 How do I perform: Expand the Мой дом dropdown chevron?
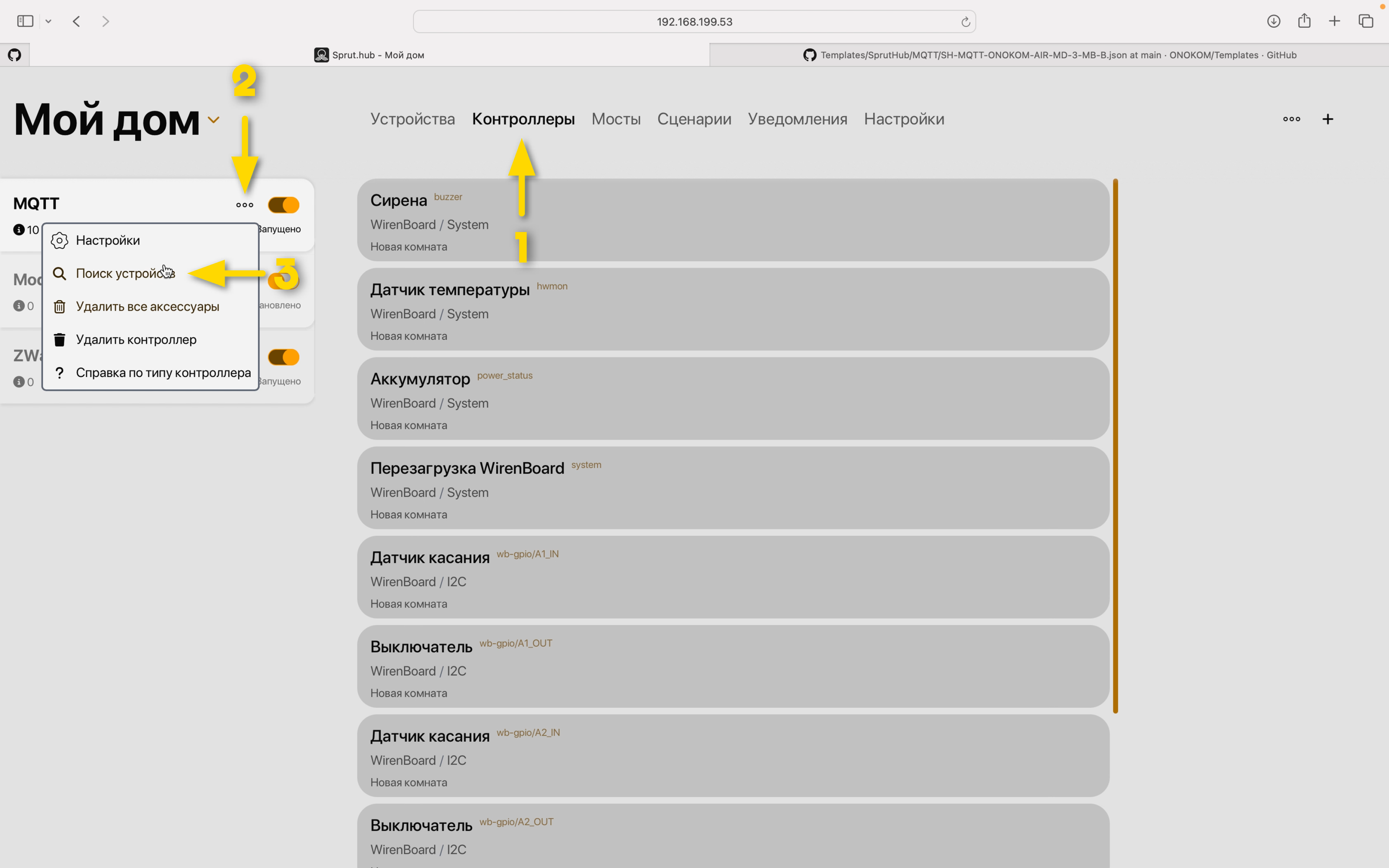(x=214, y=120)
